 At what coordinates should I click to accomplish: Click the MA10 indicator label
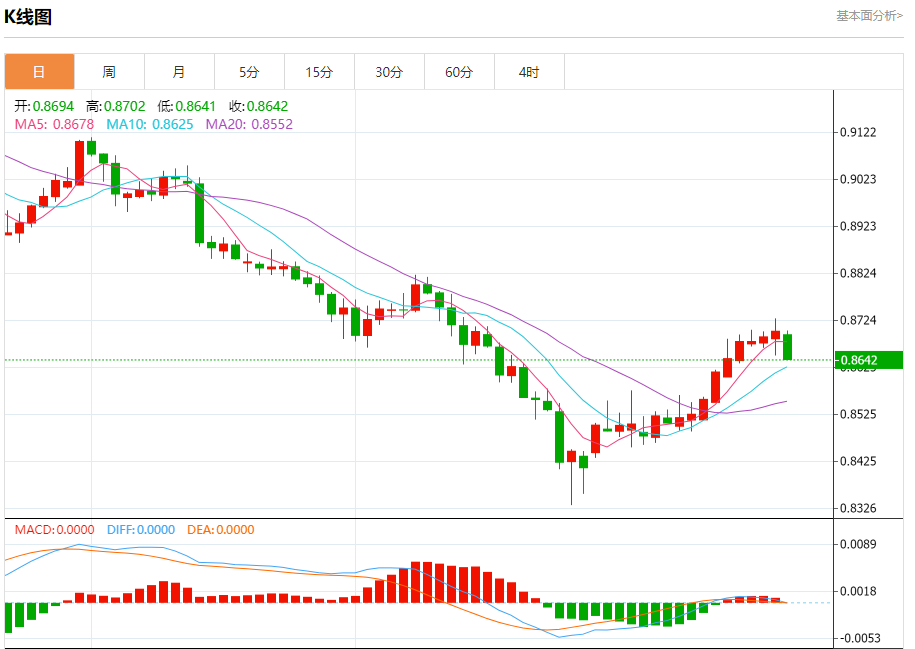[149, 124]
